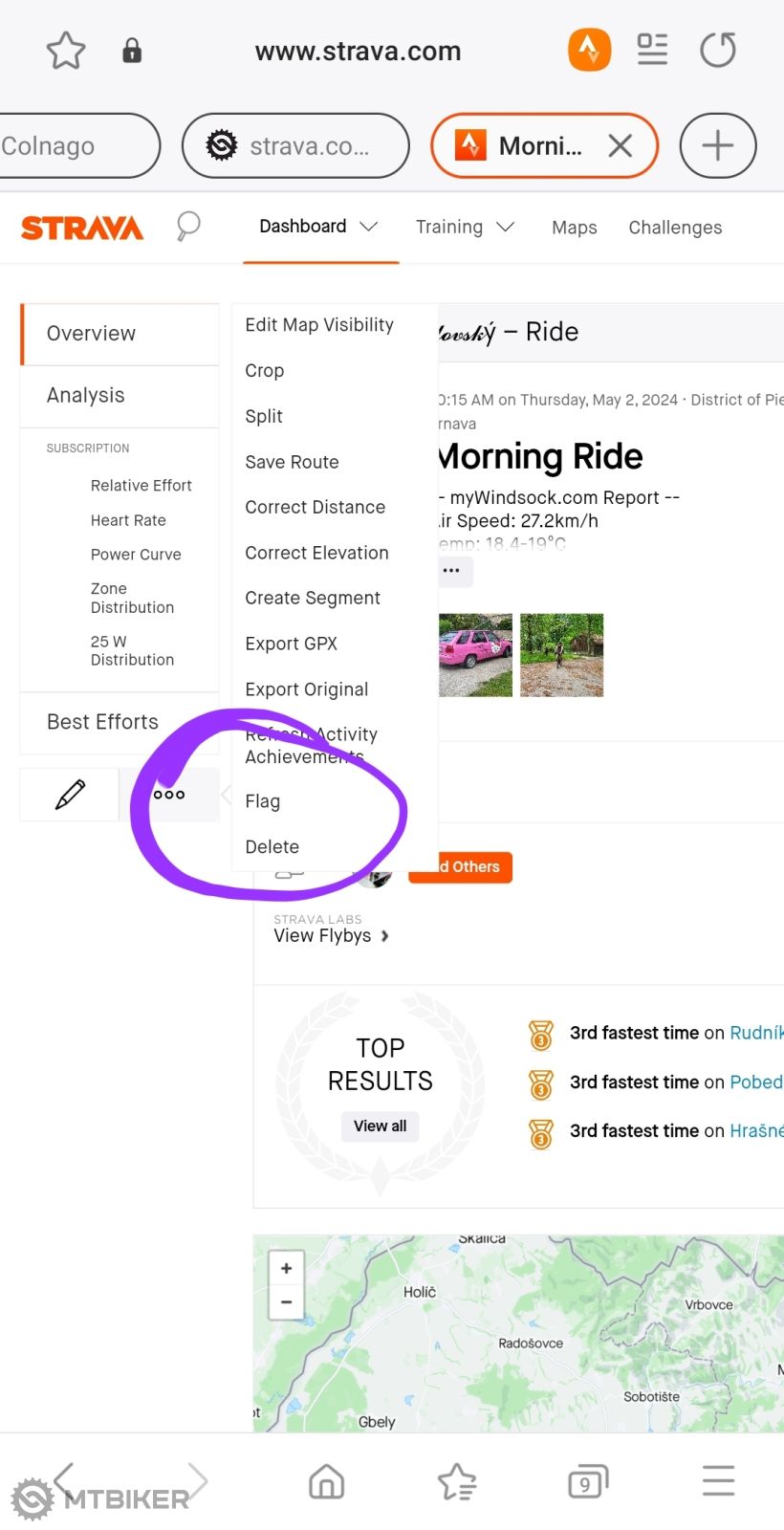Click the View all results button
This screenshot has width=784, height=1530.
[x=380, y=1126]
